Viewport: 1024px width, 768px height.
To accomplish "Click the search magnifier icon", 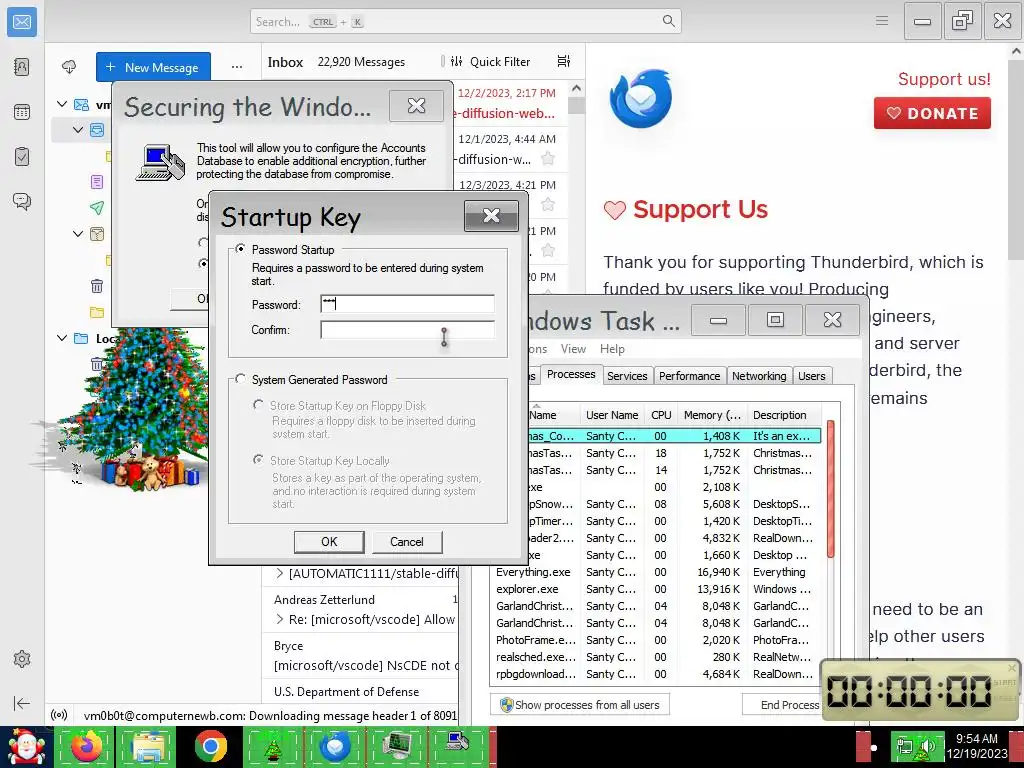I will (668, 21).
